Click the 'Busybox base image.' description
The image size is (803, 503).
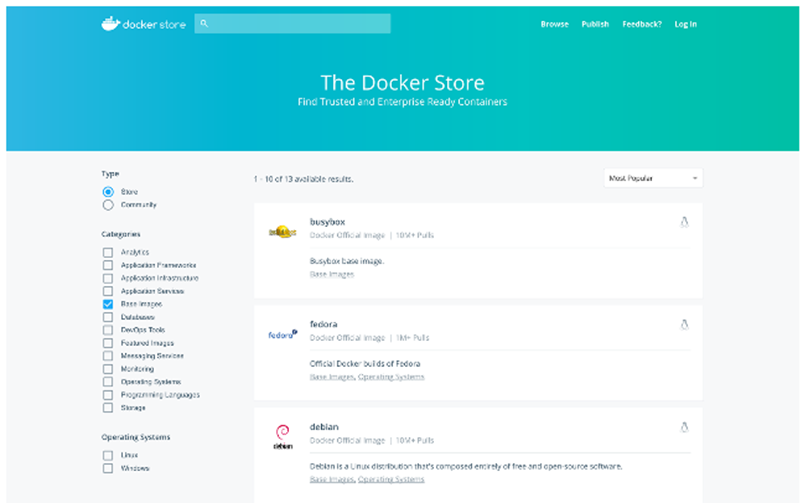pos(347,261)
